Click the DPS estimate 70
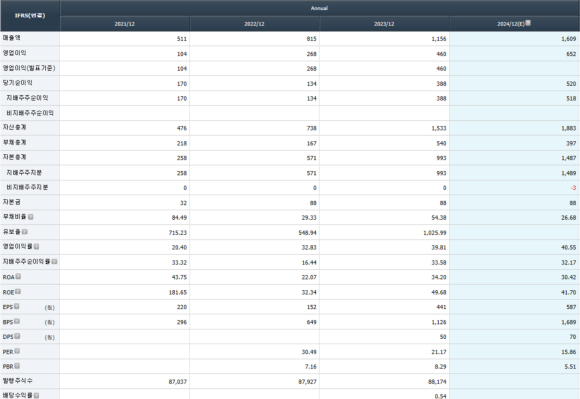The image size is (580, 399). pyautogui.click(x=573, y=337)
